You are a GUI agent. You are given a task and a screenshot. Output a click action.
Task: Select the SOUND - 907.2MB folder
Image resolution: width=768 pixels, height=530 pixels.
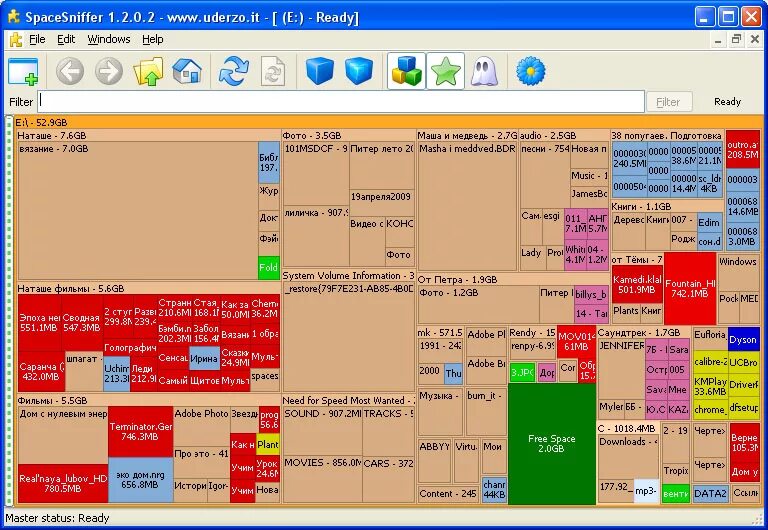(x=322, y=431)
